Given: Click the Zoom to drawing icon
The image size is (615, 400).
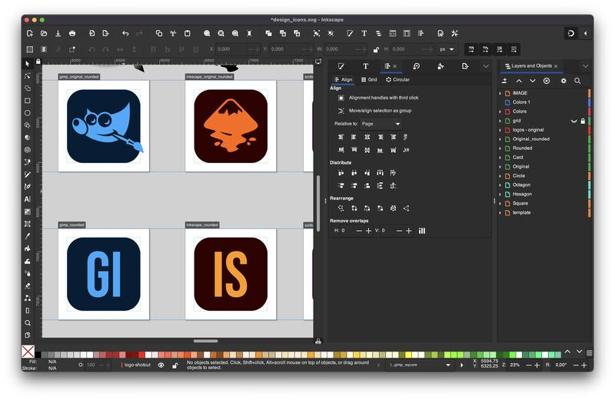Looking at the screenshot, I should tap(221, 34).
